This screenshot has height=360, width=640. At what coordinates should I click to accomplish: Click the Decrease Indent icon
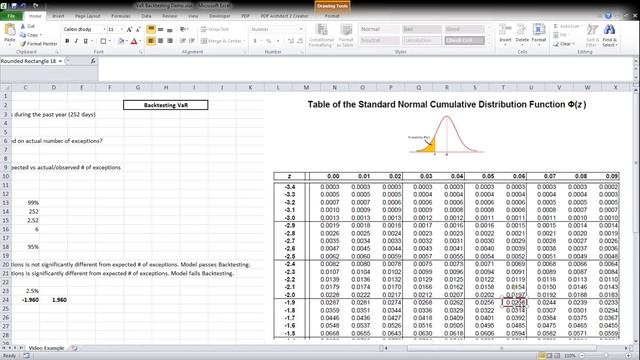coord(183,41)
